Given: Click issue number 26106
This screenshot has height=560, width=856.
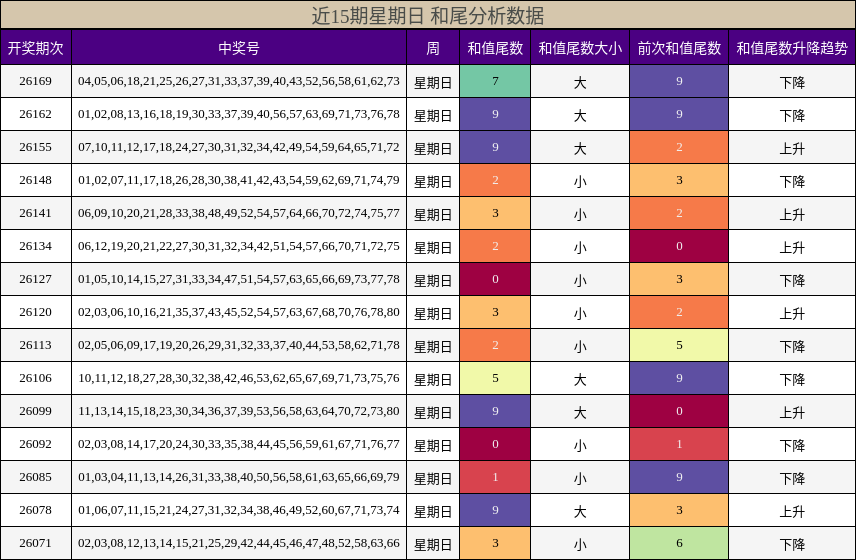Looking at the screenshot, I should click(x=35, y=378).
